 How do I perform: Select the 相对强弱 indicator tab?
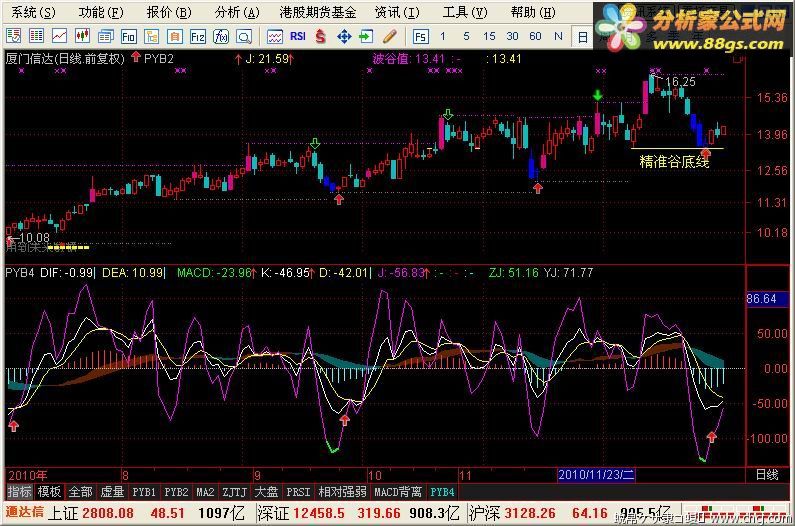coord(342,492)
